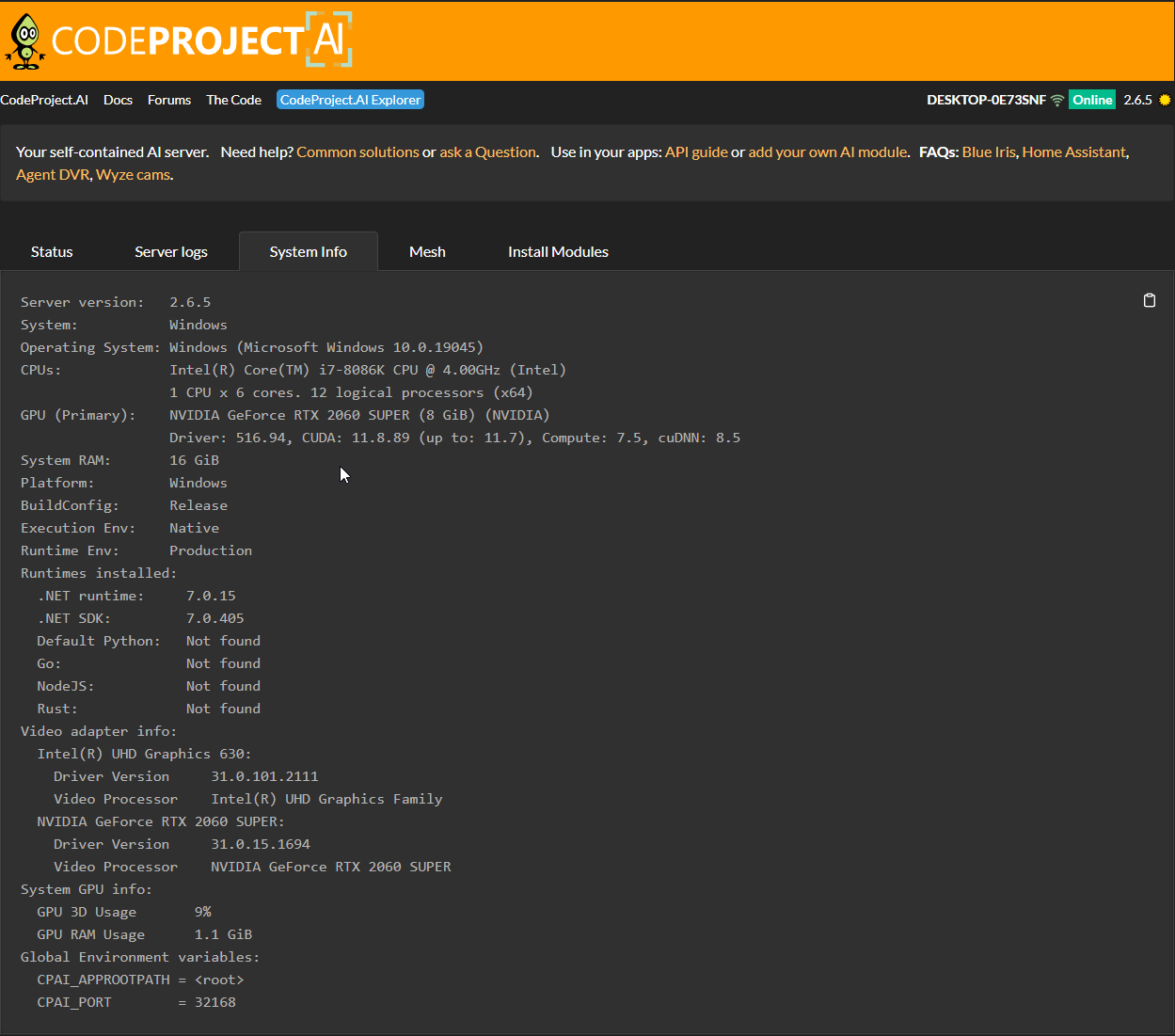
Task: Click version number 2.6.5 in navbar
Action: click(x=1137, y=100)
